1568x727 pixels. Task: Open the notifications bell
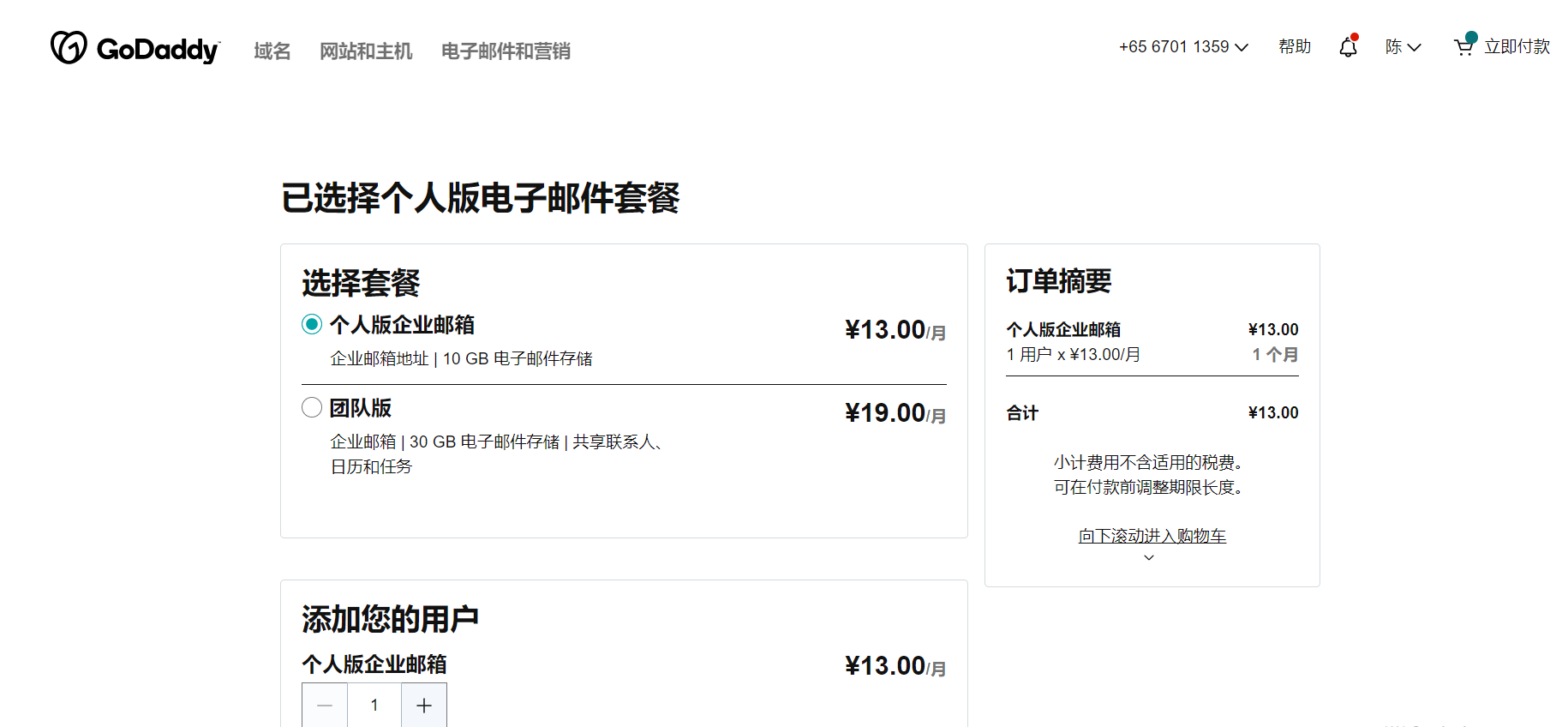(x=1348, y=47)
